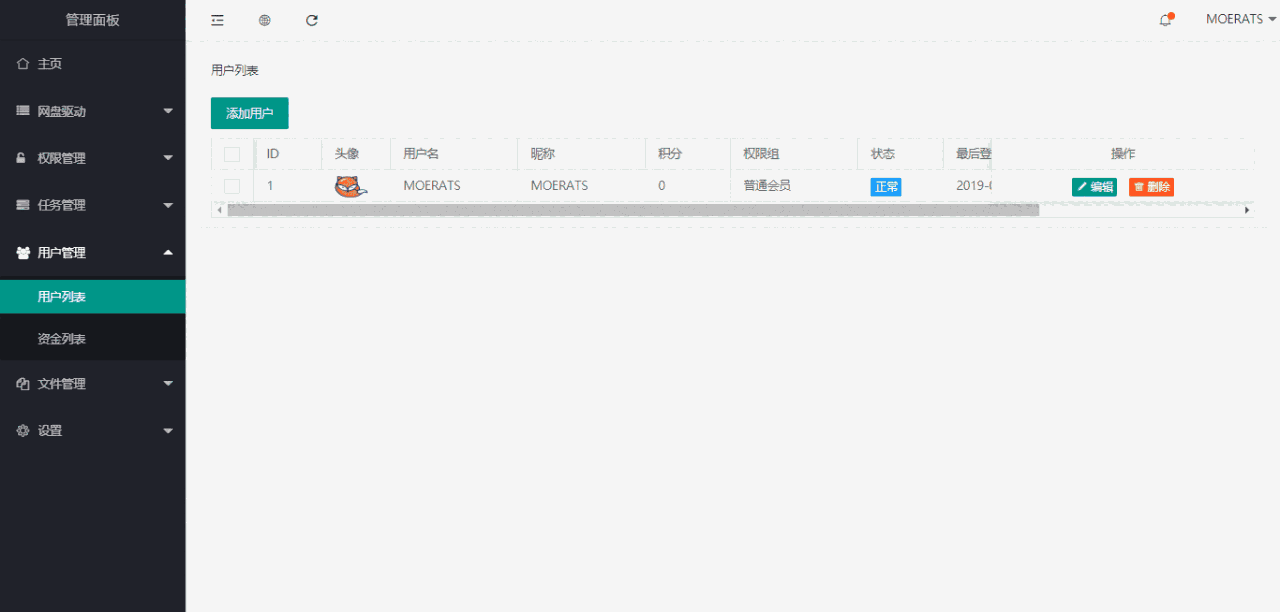Click the files icon for 文件管理
The width and height of the screenshot is (1280, 612).
pyautogui.click(x=23, y=384)
